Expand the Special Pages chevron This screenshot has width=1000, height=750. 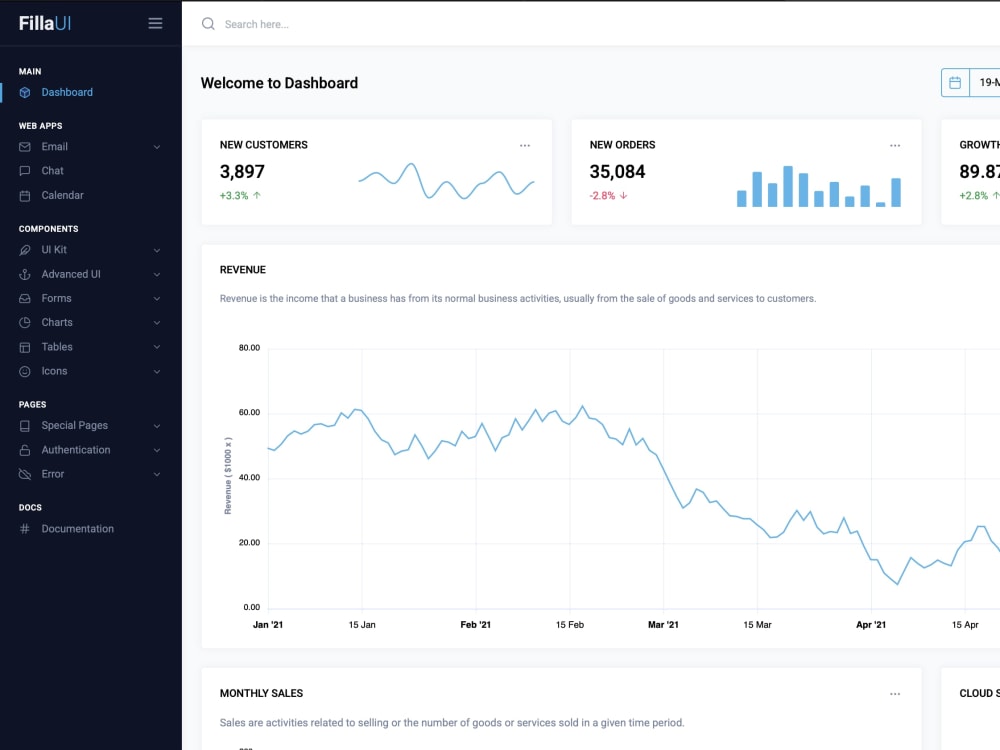157,426
